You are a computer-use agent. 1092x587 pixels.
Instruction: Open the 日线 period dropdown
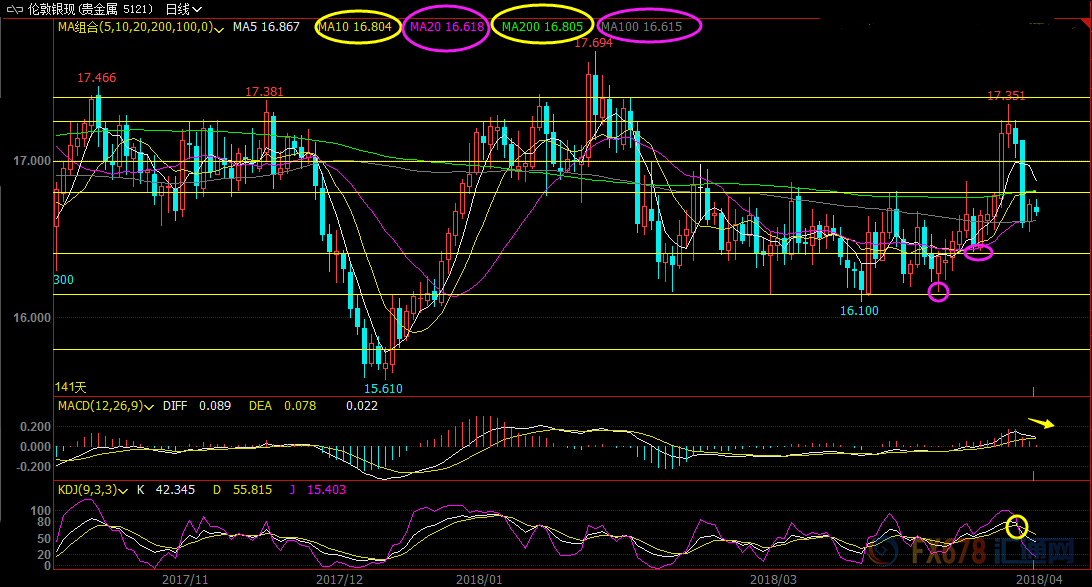point(184,9)
